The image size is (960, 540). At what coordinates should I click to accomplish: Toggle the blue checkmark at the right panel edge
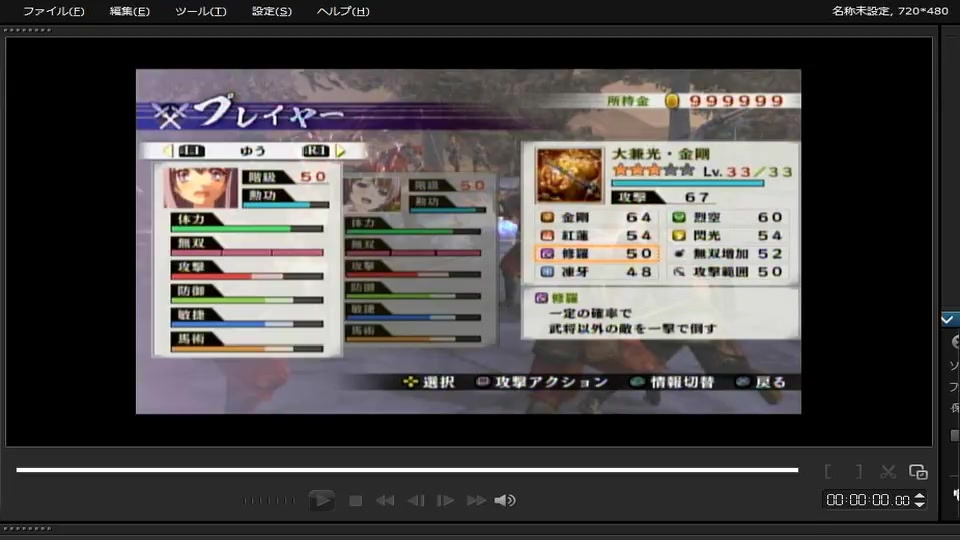tap(947, 320)
